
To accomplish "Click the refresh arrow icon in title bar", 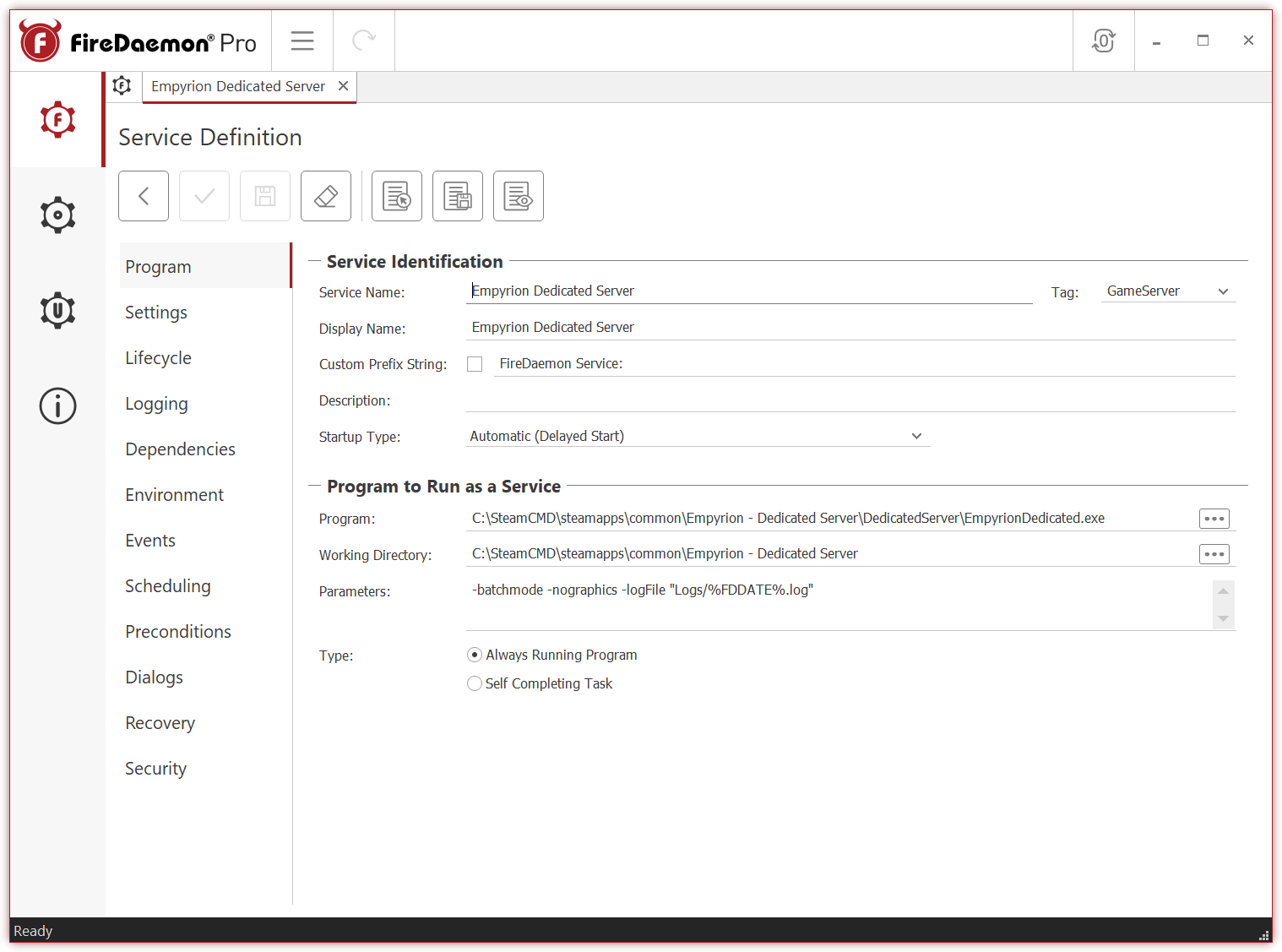I will click(x=364, y=41).
